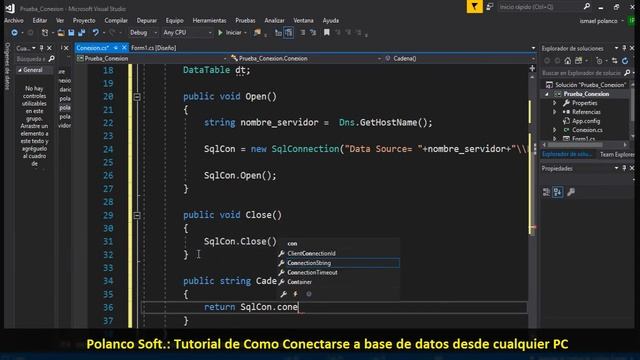Expand the Referencias node
This screenshot has height=360, width=640.
click(554, 112)
